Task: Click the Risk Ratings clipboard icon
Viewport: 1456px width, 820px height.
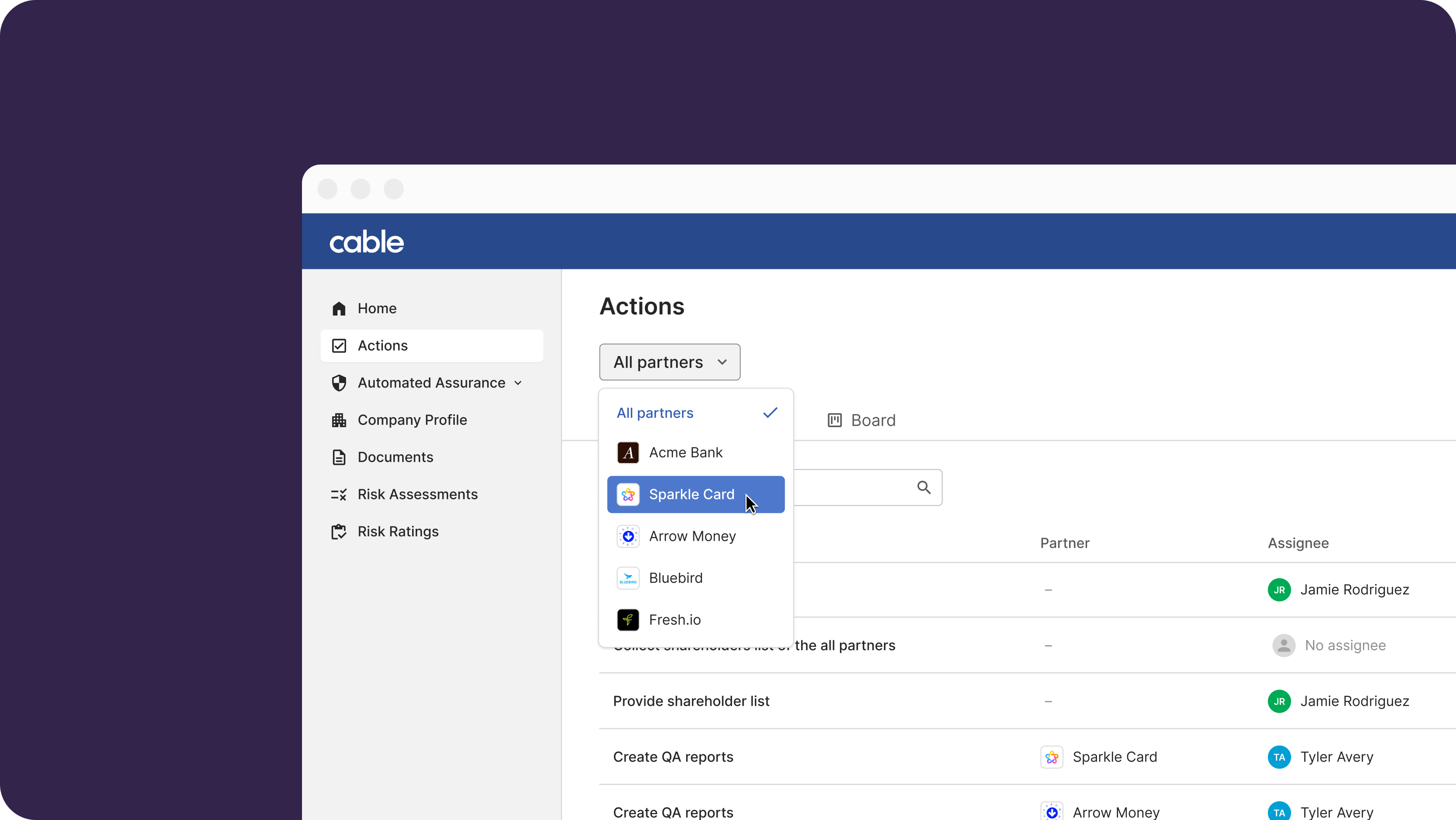Action: pos(338,531)
